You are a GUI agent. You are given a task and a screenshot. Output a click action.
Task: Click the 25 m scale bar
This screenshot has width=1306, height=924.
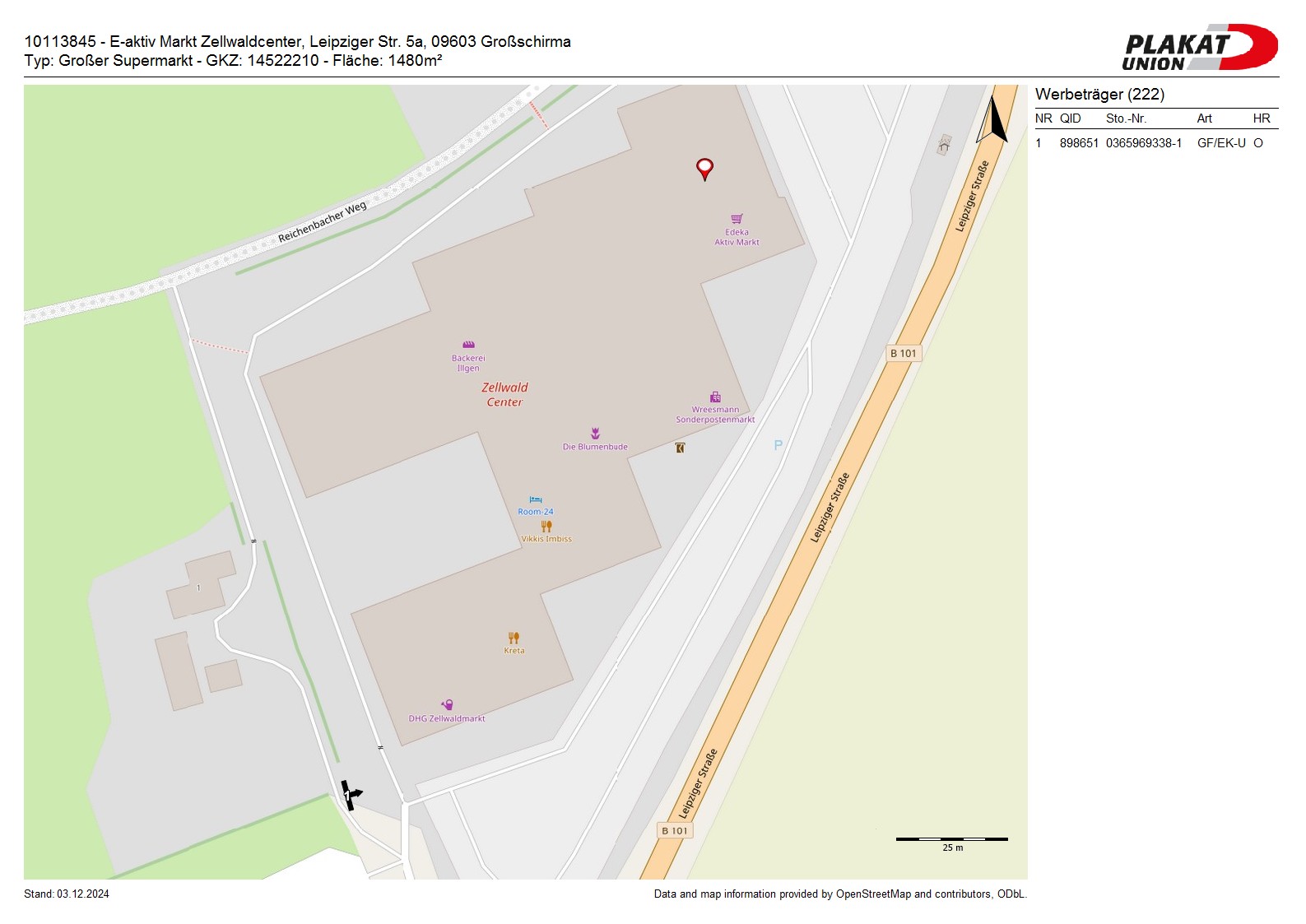[x=951, y=840]
